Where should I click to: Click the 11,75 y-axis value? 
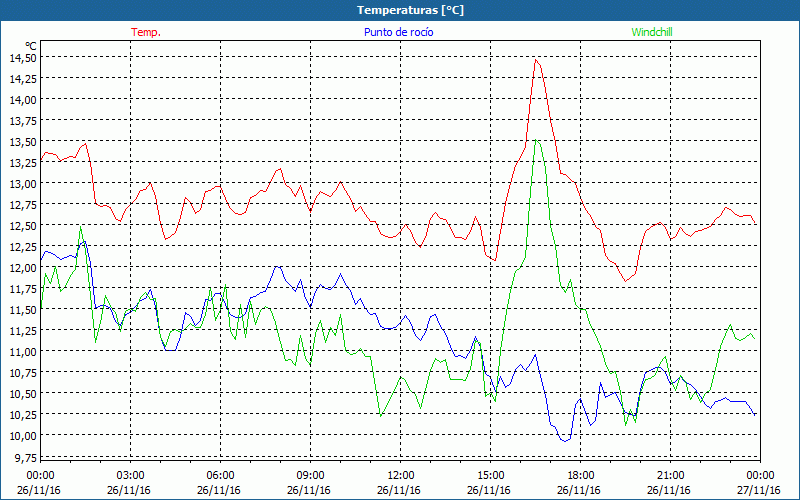pyautogui.click(x=23, y=288)
